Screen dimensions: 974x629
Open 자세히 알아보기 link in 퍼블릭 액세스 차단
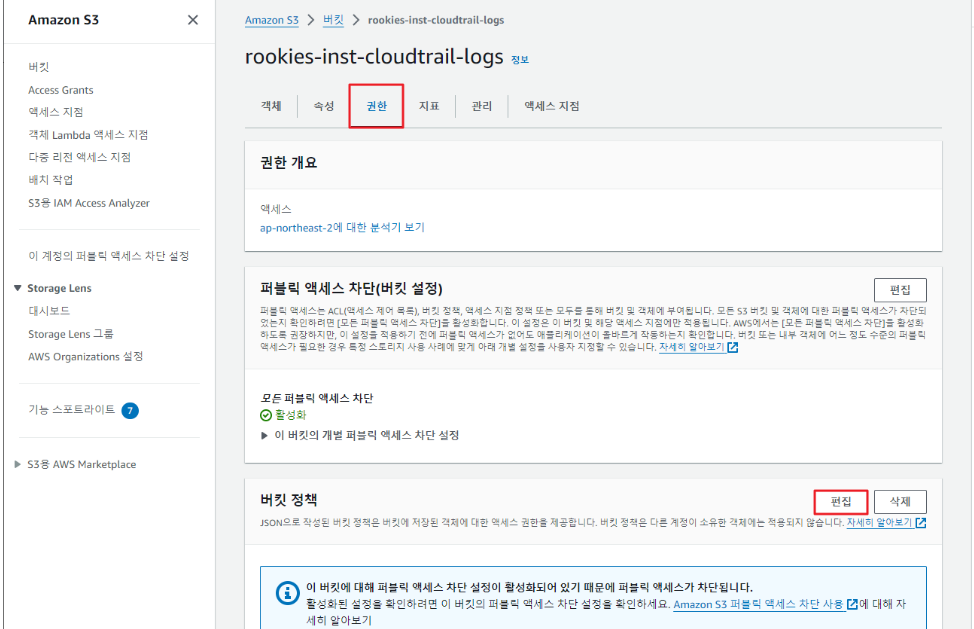(691, 347)
